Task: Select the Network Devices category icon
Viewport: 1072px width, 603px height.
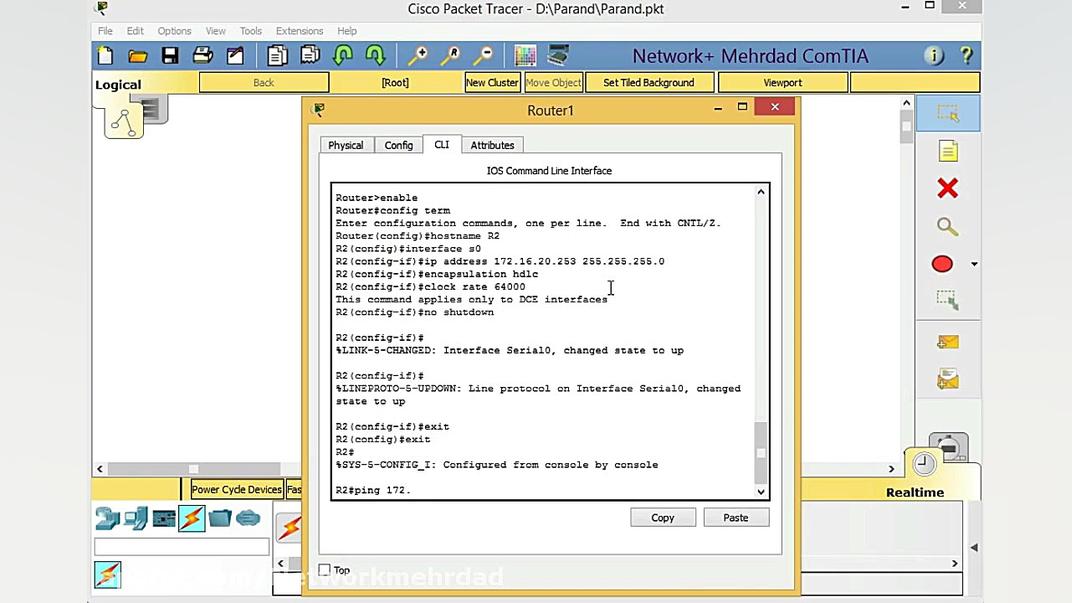Action: click(x=107, y=518)
